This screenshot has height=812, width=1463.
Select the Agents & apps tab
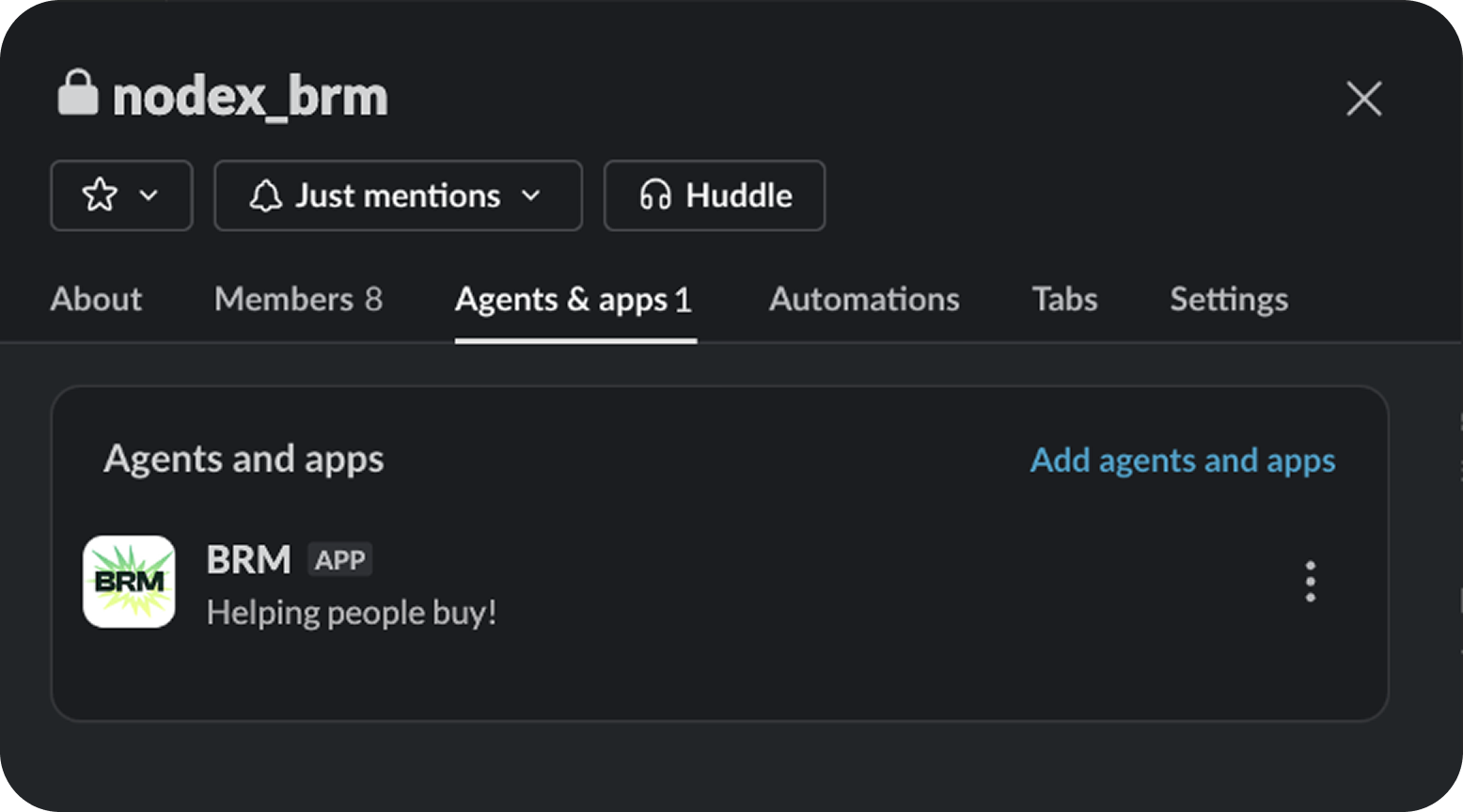[x=574, y=299]
